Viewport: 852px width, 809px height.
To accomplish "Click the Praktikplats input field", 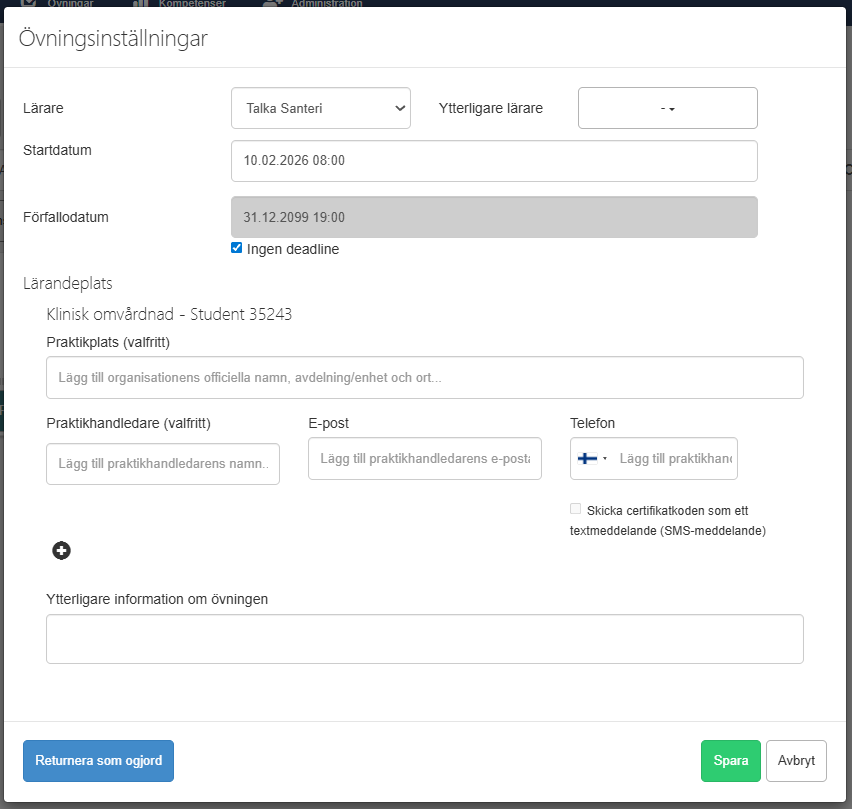I will click(424, 377).
